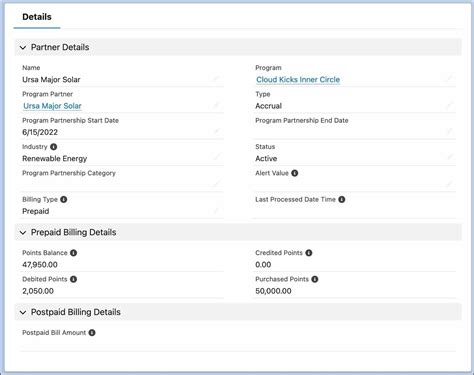Viewport: 474px width, 375px height.
Task: Click the Last Processed Date Time label
Action: point(295,199)
